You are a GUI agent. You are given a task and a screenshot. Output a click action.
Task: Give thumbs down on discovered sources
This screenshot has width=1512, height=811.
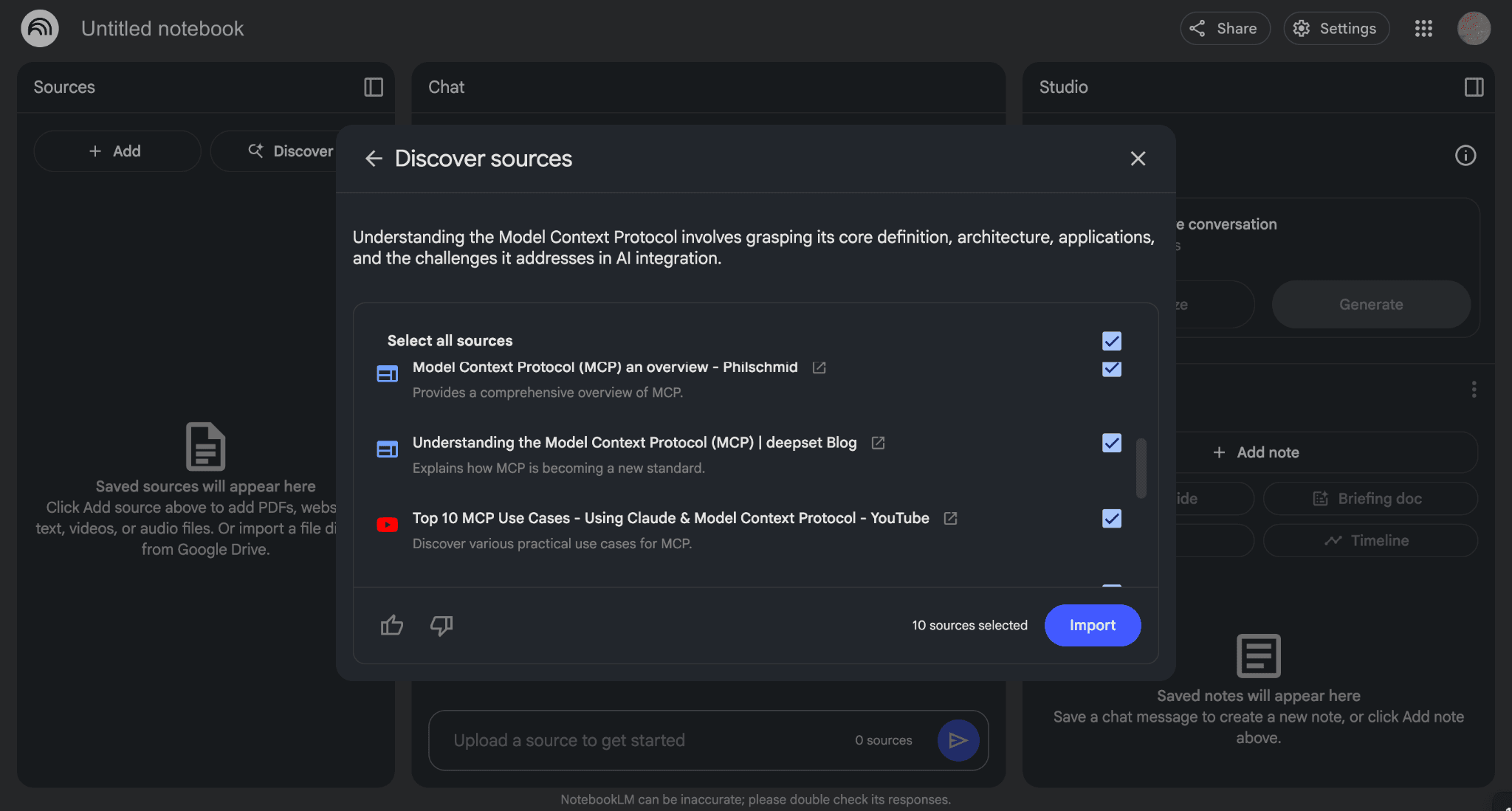pyautogui.click(x=441, y=625)
